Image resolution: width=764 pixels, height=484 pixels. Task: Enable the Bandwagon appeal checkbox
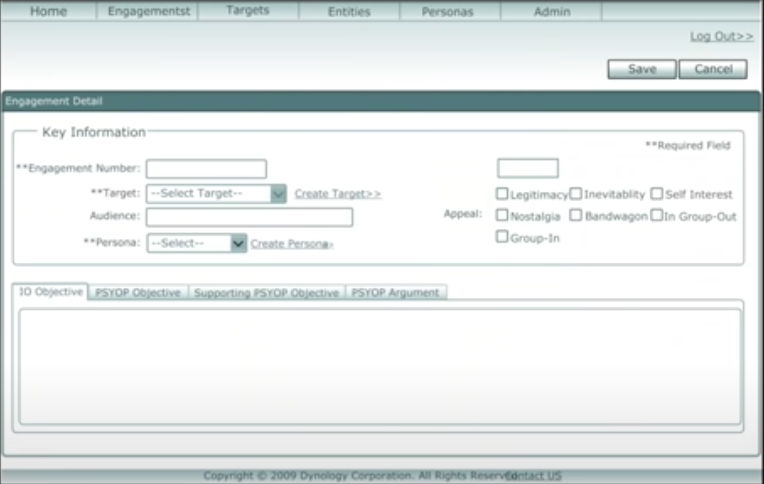pos(576,215)
